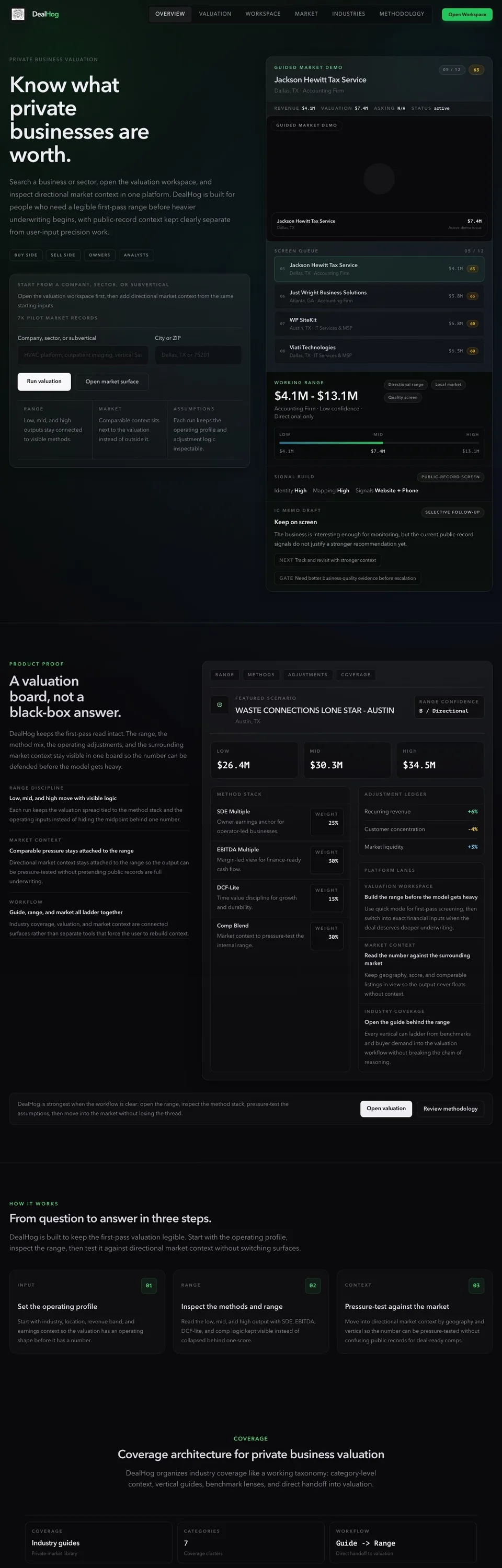Expand the Directional range chip
The image size is (502, 1568).
[405, 384]
